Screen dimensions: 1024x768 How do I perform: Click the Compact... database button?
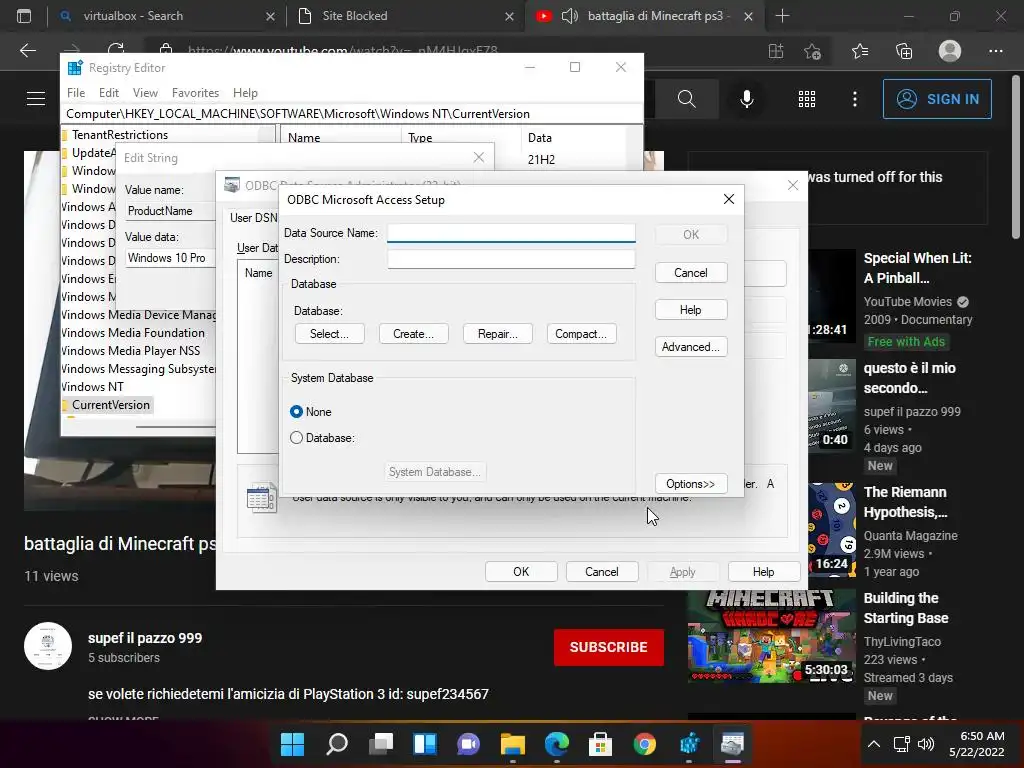pyautogui.click(x=581, y=334)
